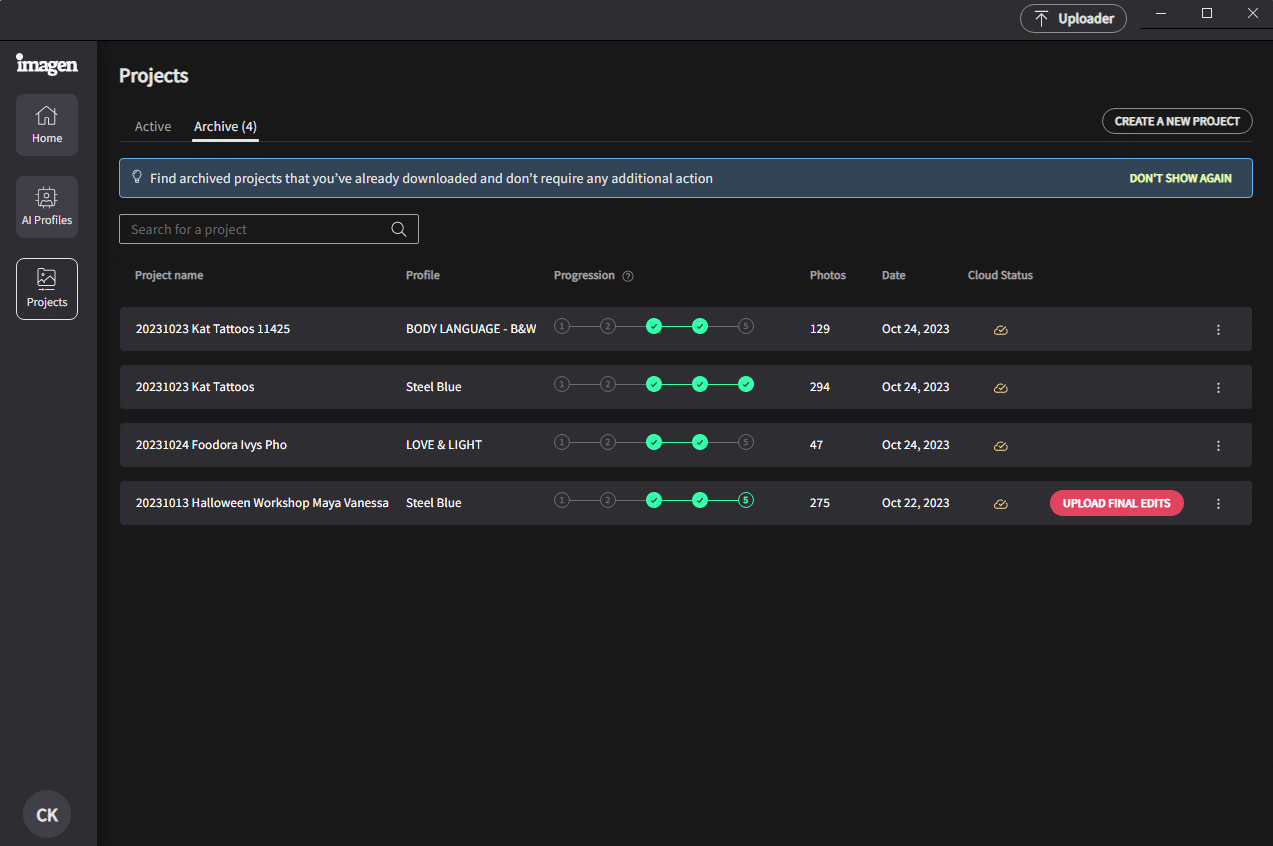Open AI Profiles from the sidebar

(x=47, y=207)
